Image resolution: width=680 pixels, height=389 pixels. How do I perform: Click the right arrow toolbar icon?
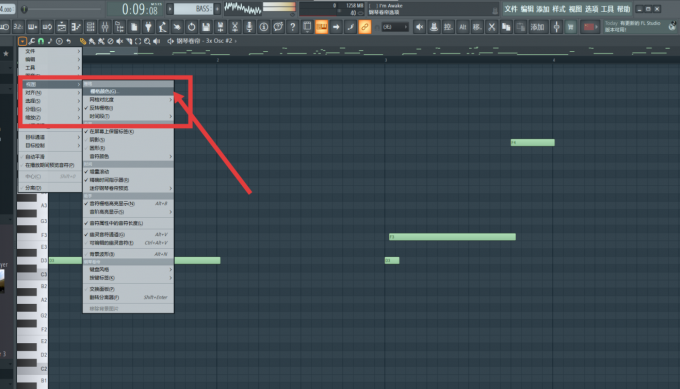(x=336, y=27)
